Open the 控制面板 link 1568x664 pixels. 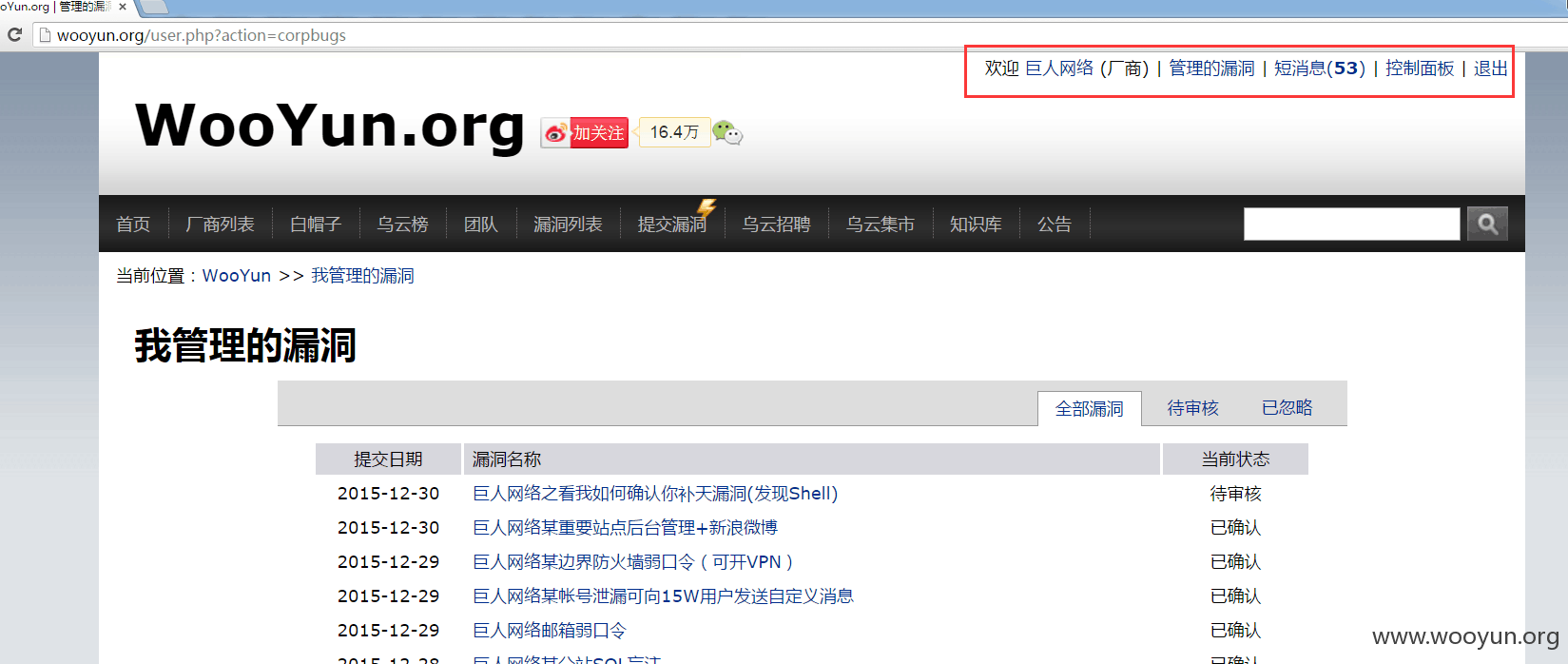[1420, 68]
